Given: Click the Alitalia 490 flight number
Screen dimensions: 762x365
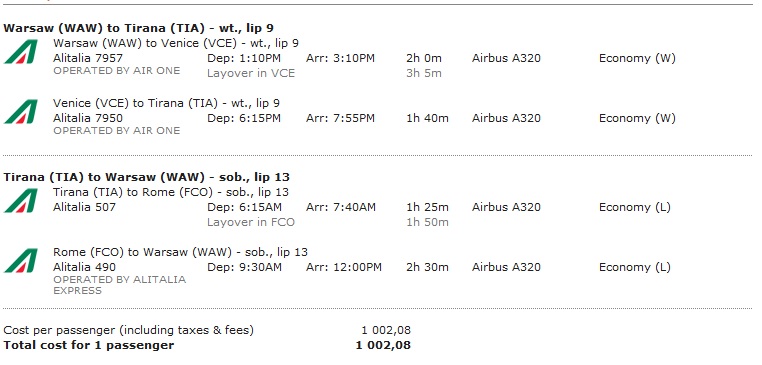Looking at the screenshot, I should point(85,267).
